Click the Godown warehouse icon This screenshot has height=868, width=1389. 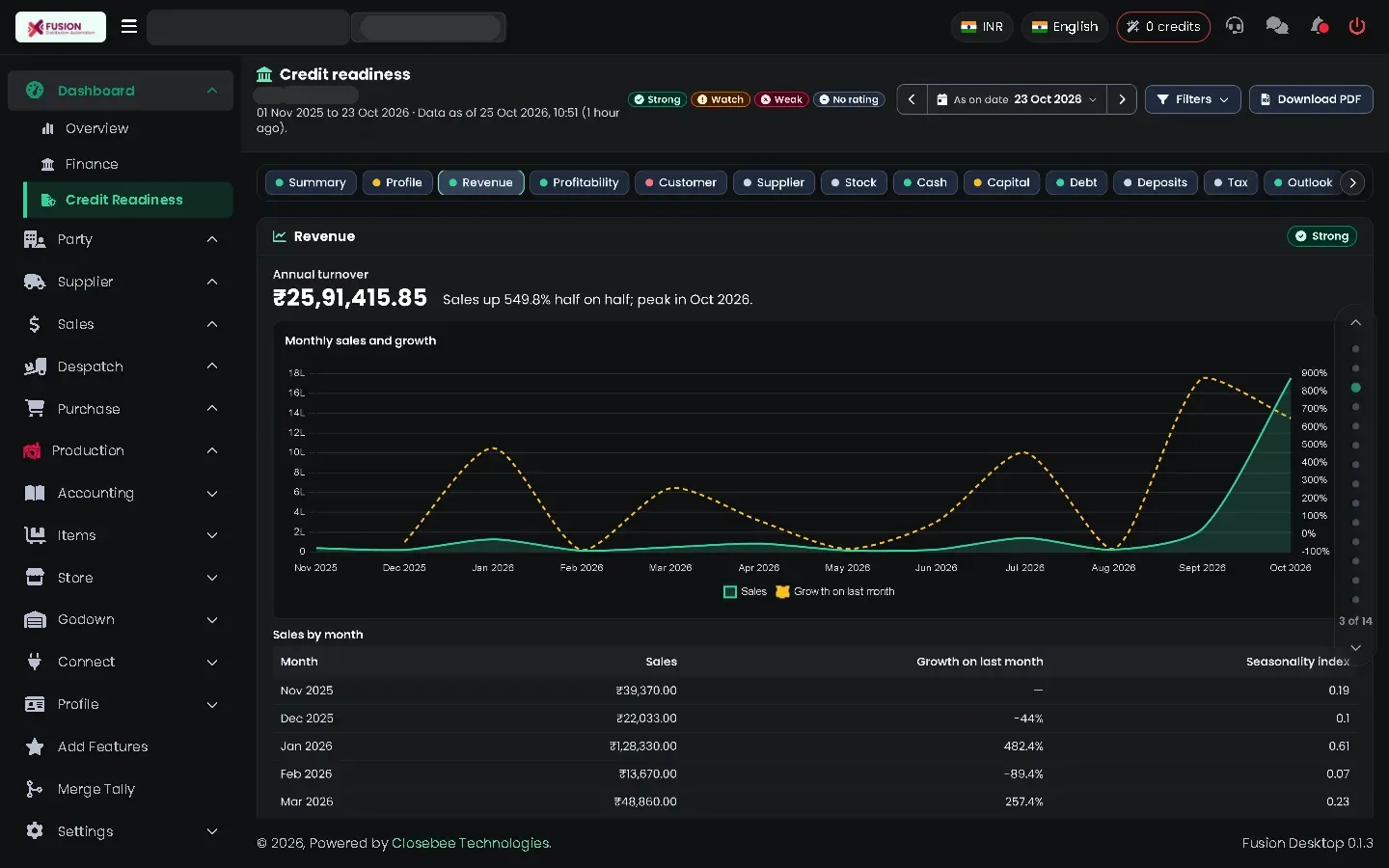[35, 619]
